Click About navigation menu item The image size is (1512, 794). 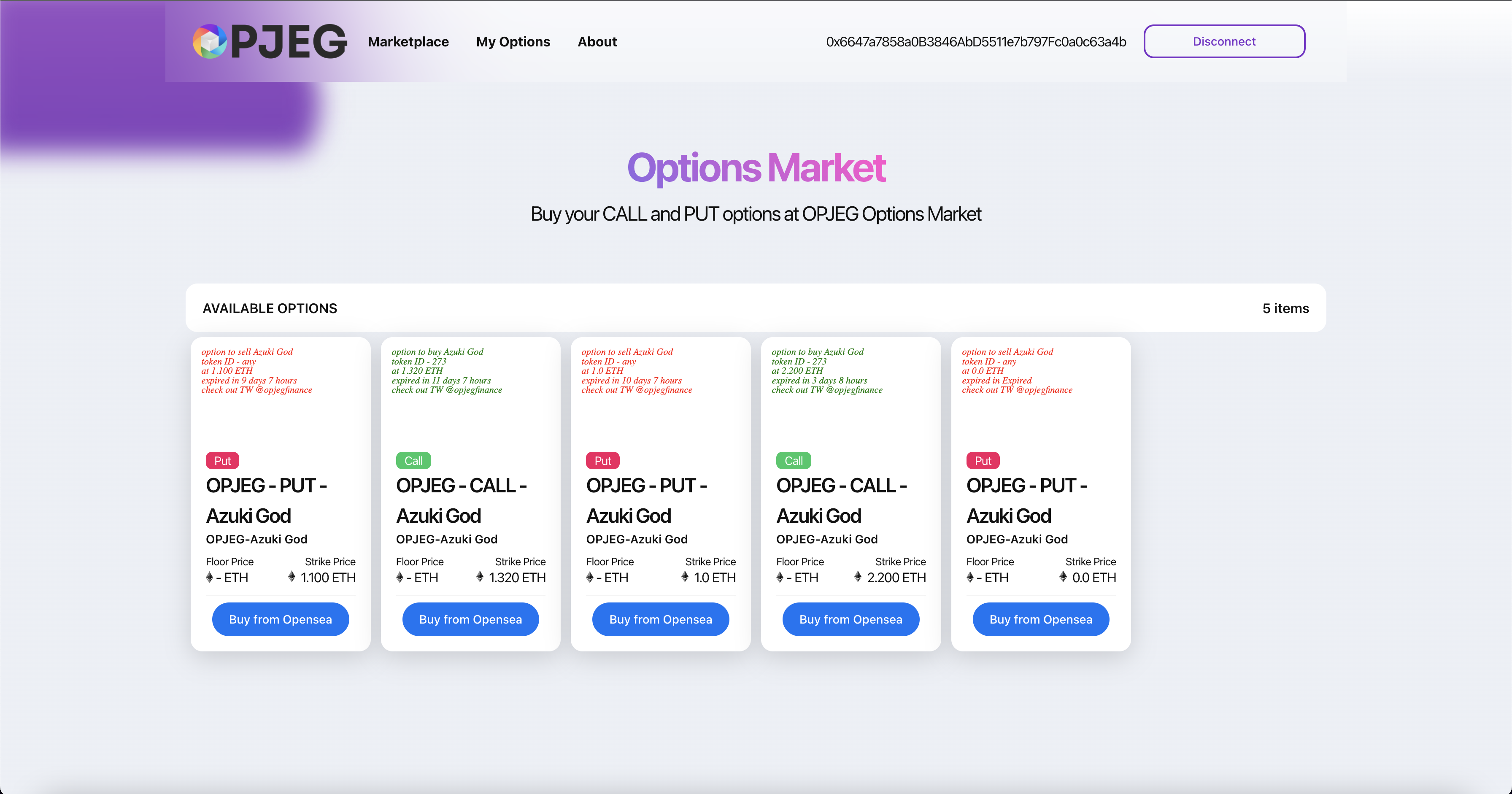(597, 41)
